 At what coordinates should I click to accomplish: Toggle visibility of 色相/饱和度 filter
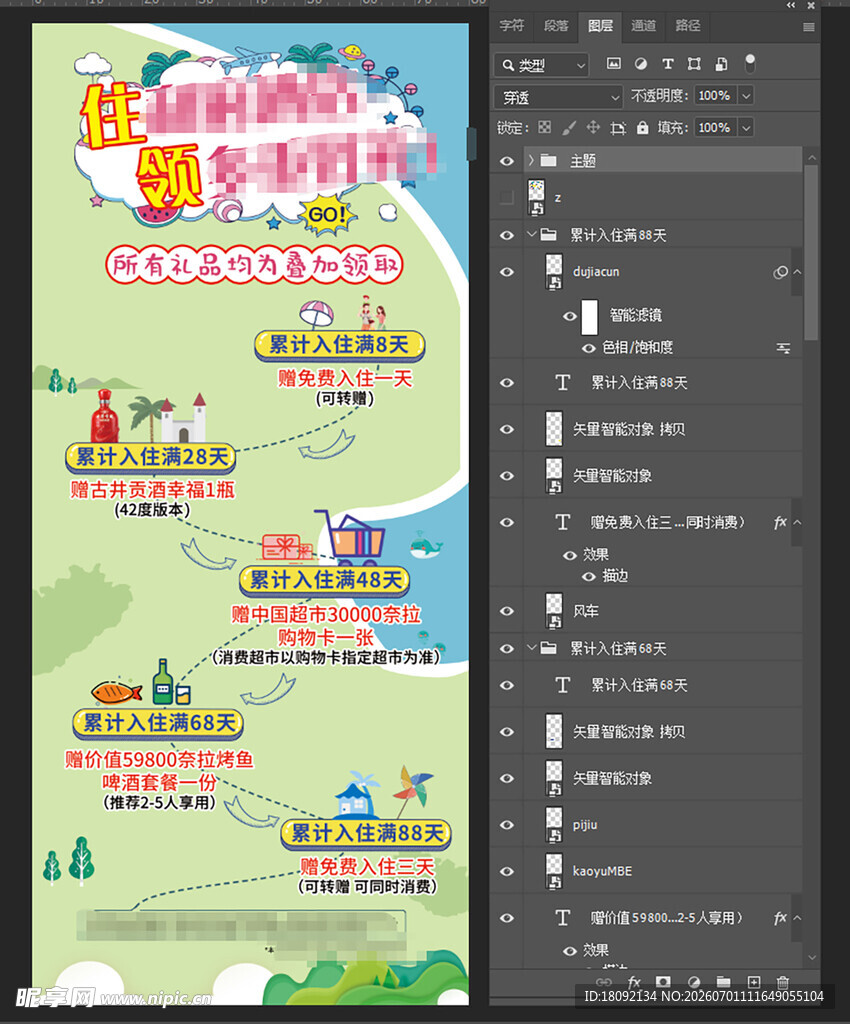(x=588, y=348)
